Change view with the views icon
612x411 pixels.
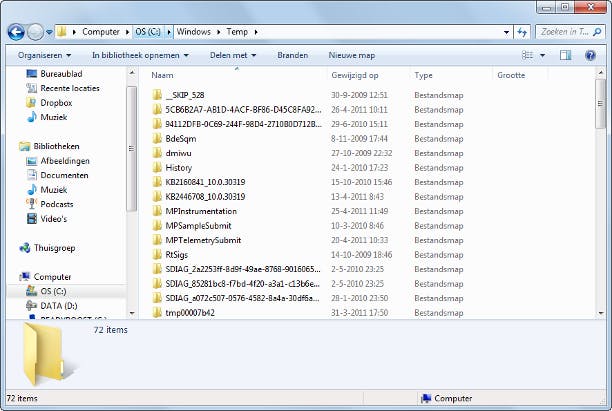[527, 55]
